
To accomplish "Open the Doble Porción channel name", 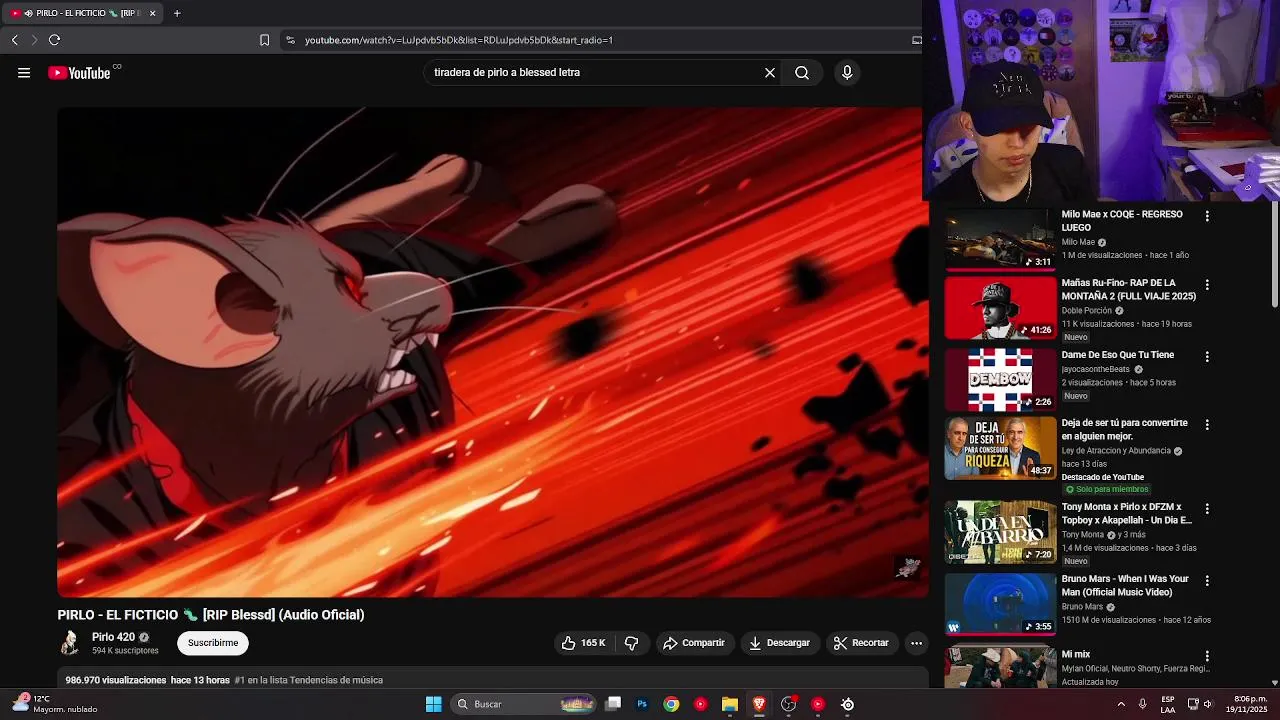I will click(x=1086, y=310).
